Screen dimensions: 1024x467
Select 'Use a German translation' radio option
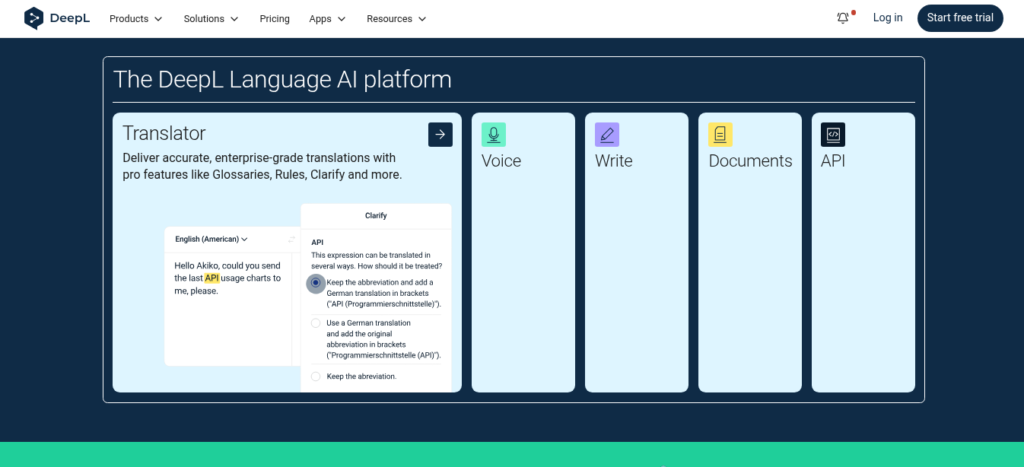coord(316,323)
